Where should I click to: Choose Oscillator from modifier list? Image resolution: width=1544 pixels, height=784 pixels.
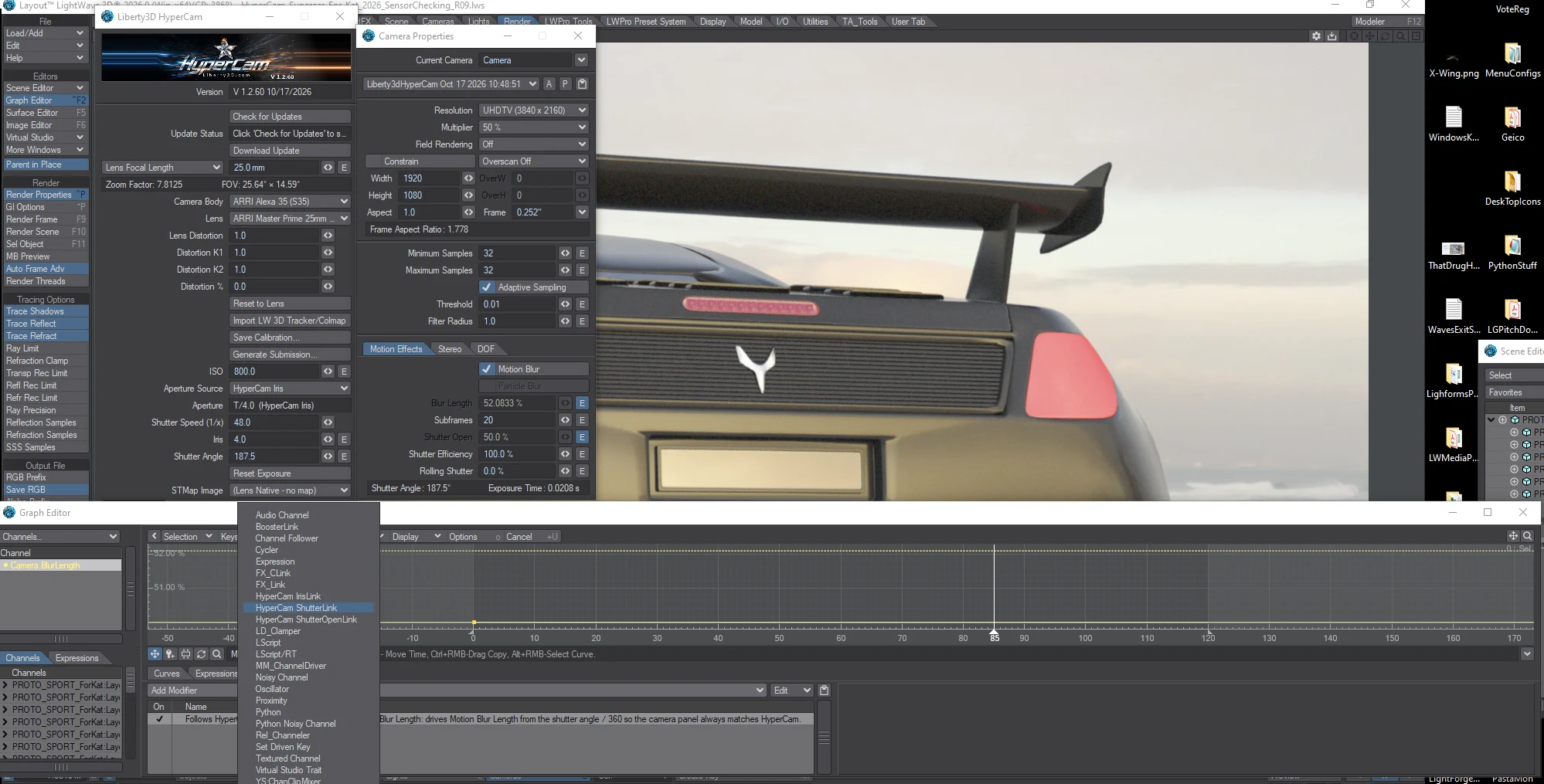272,689
